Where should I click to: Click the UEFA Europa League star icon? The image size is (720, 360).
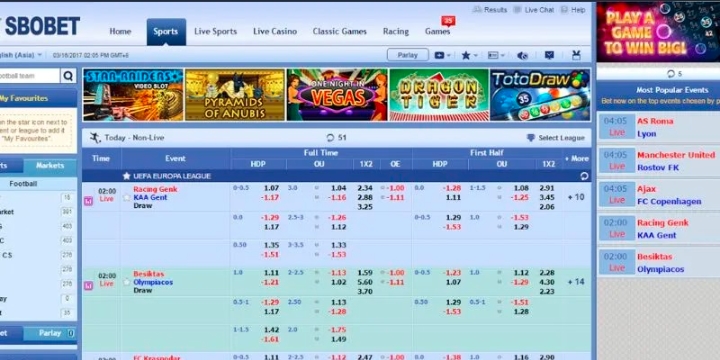[x=127, y=176]
